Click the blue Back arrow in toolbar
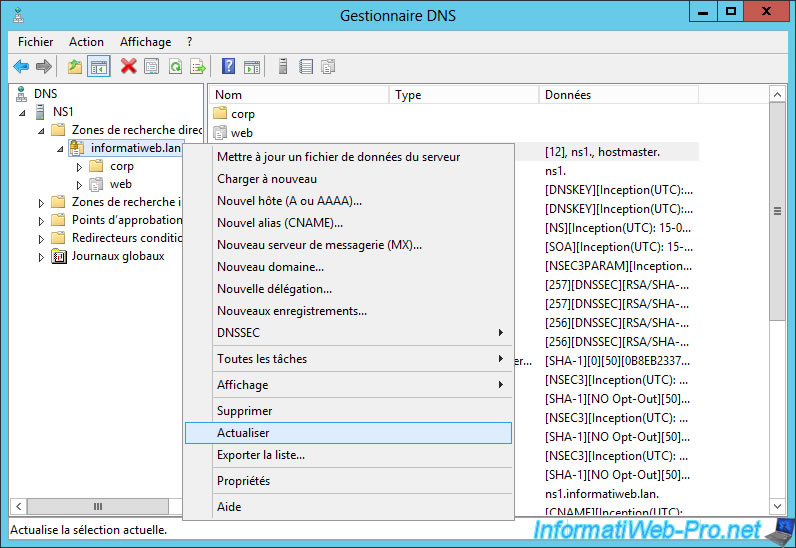The height and width of the screenshot is (548, 796). point(21,67)
